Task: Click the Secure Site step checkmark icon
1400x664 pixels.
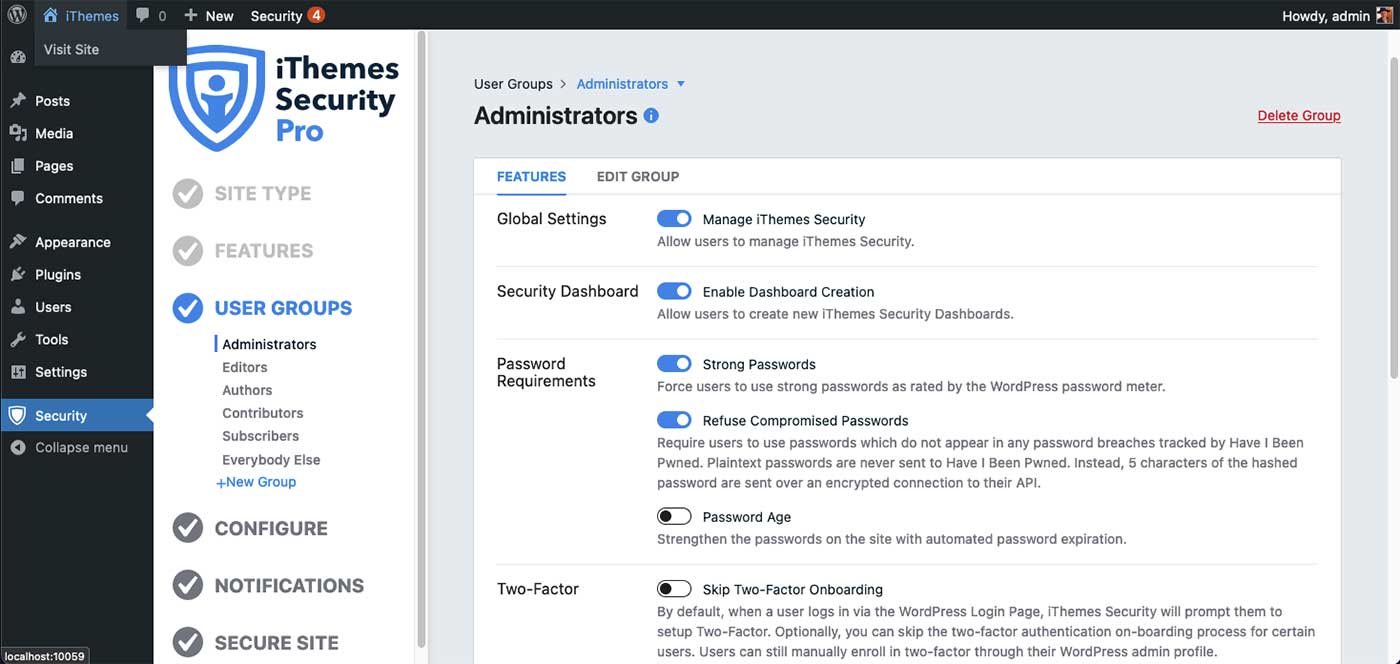Action: [x=188, y=642]
